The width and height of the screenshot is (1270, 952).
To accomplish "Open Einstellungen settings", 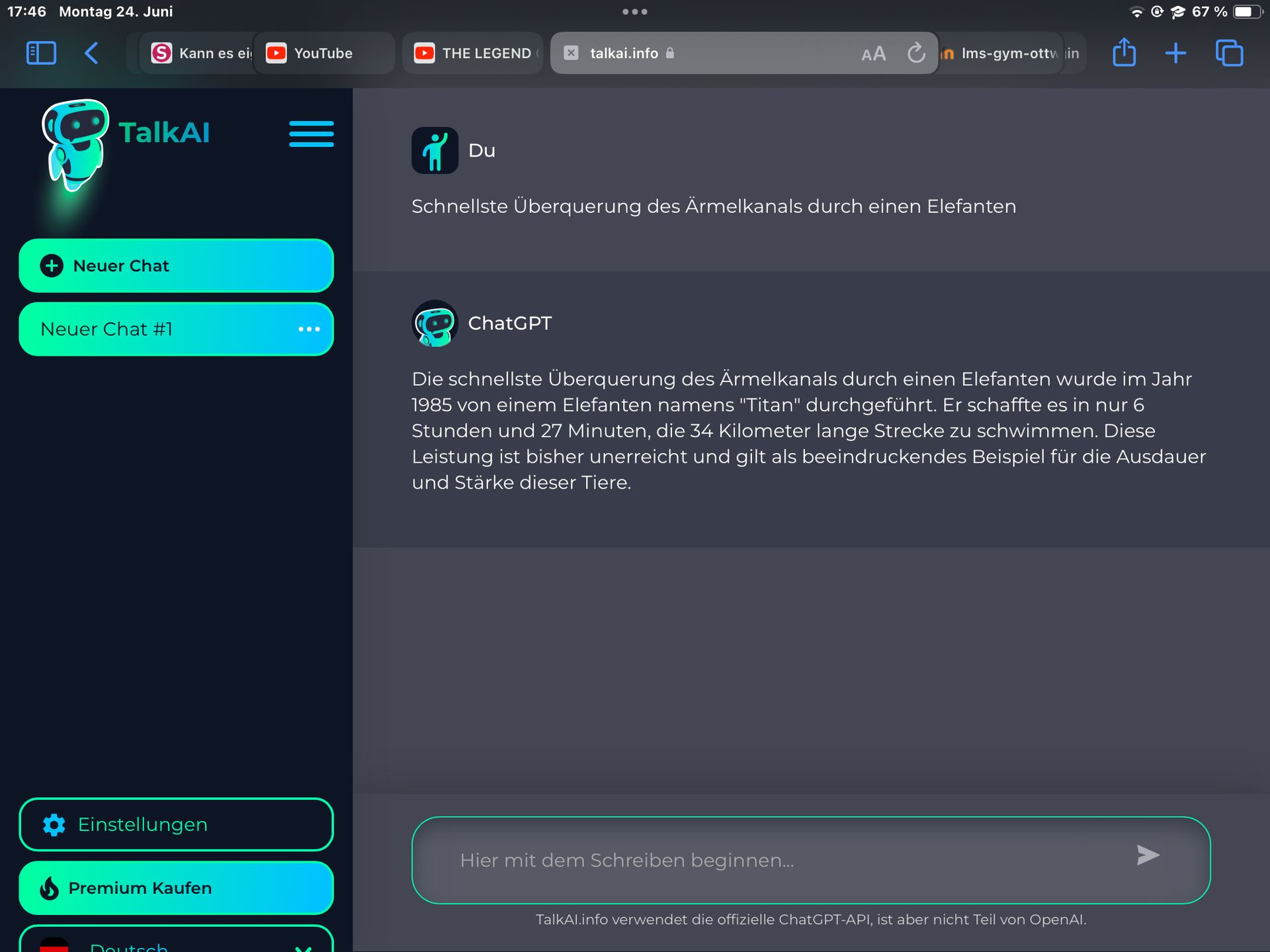I will point(175,824).
